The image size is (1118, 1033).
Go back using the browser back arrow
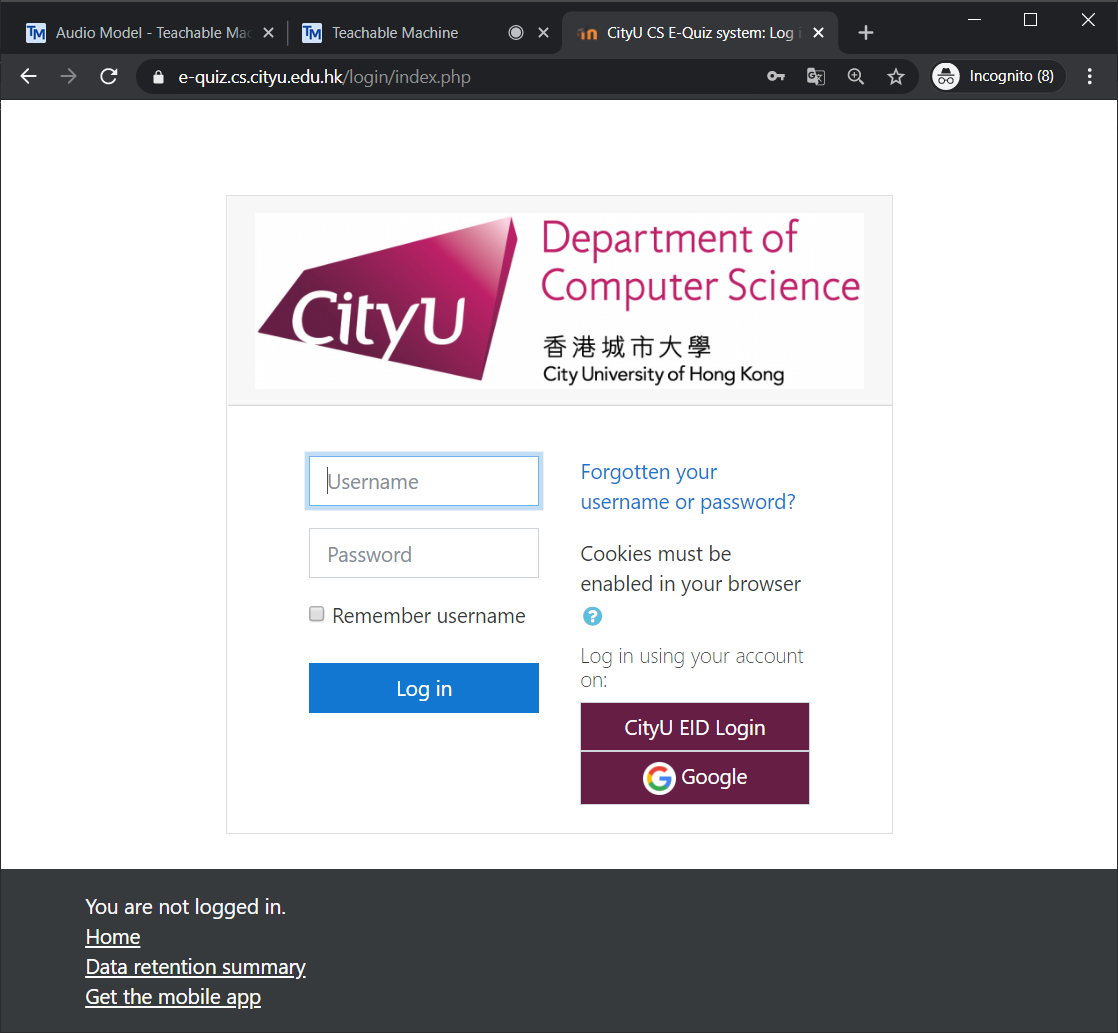pos(29,76)
